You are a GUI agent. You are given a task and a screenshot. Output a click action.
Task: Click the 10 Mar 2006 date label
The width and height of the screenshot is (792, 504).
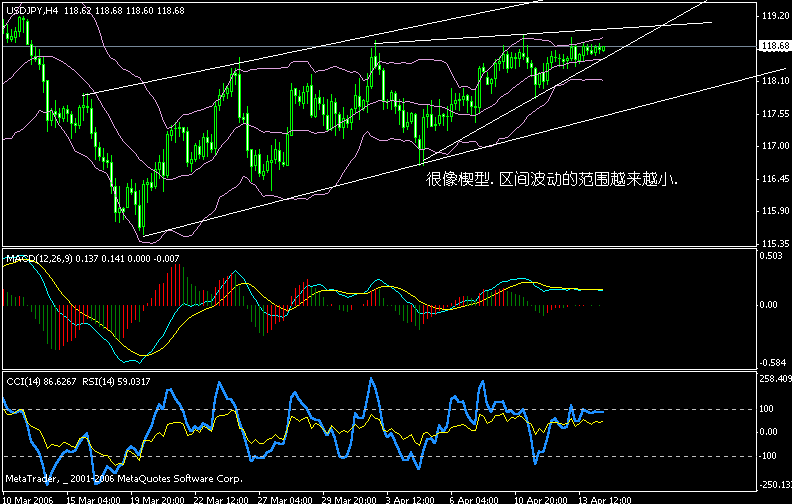(x=28, y=500)
